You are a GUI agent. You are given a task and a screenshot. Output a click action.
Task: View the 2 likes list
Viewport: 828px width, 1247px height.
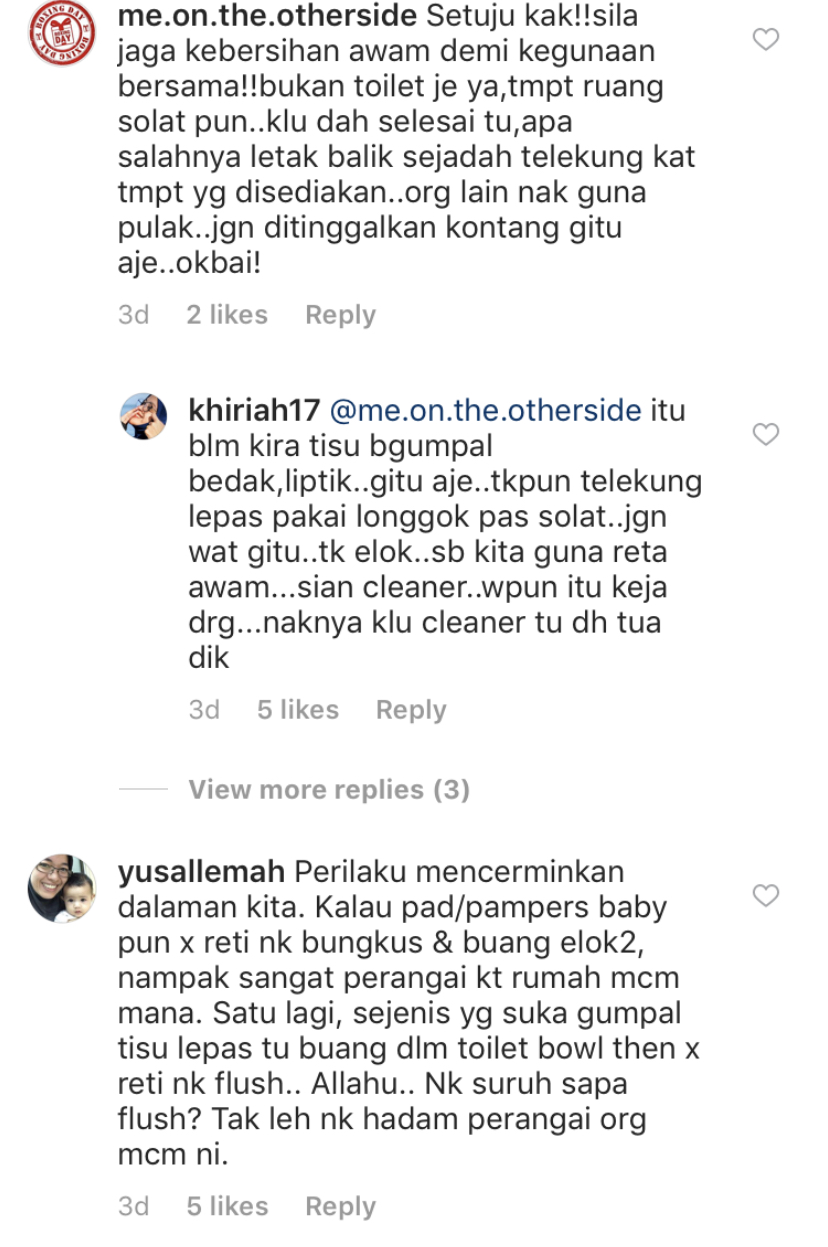pyautogui.click(x=227, y=315)
